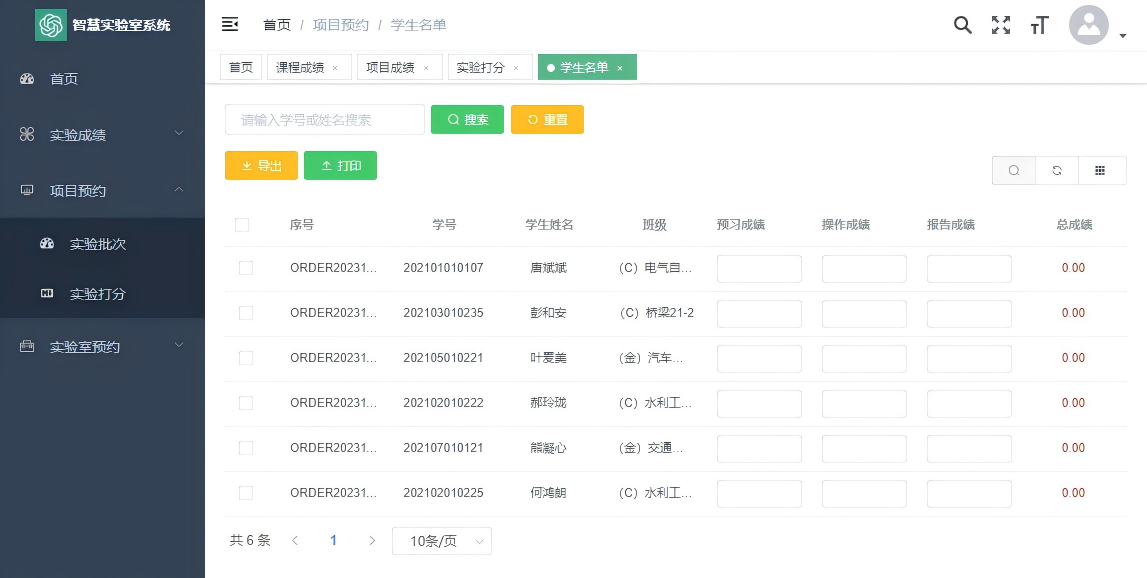Click the font size (tT) icon
This screenshot has width=1147, height=578.
(1039, 25)
